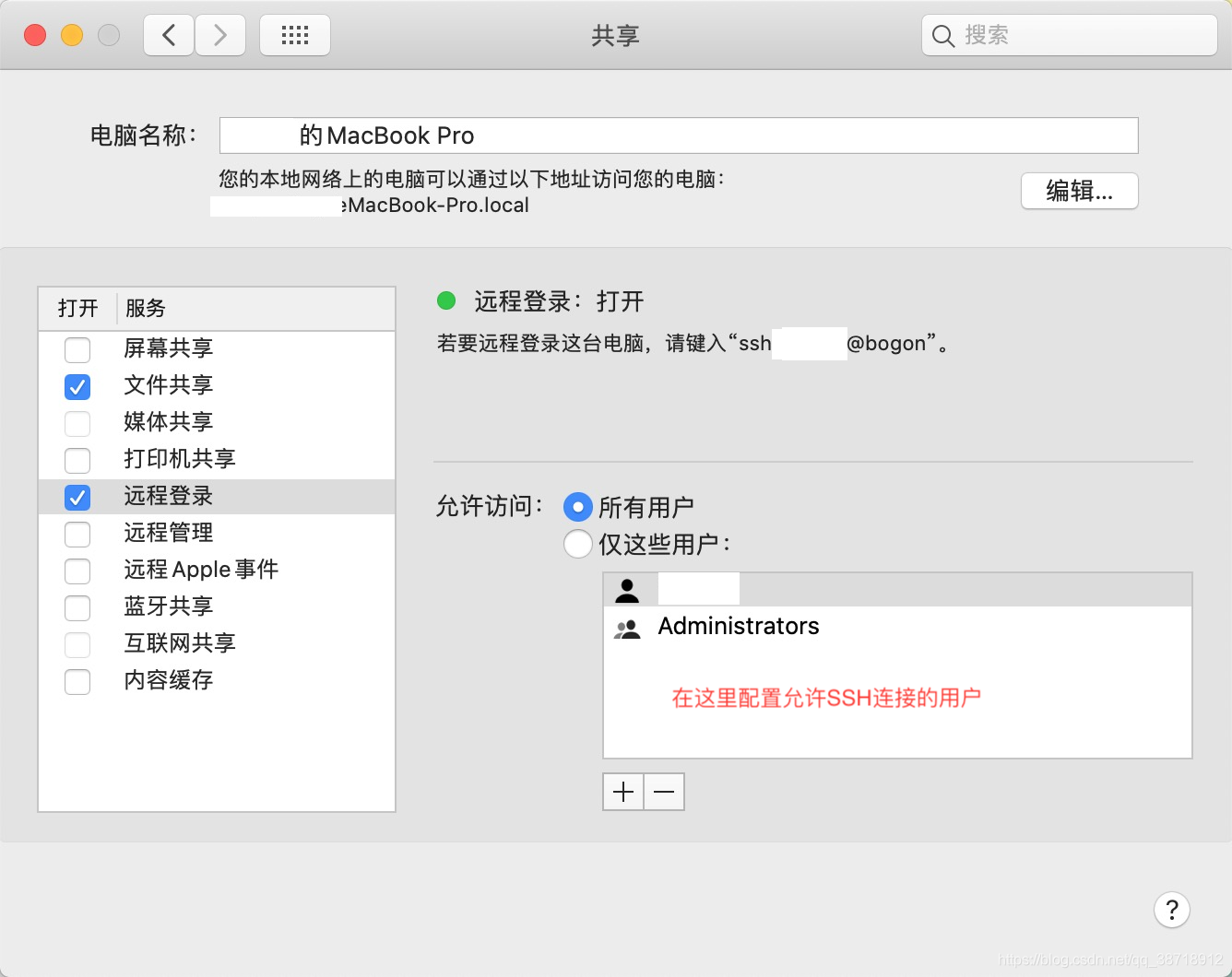Viewport: 1232px width, 977px height.
Task: Select 内容缓存 service row
Action: [x=217, y=680]
